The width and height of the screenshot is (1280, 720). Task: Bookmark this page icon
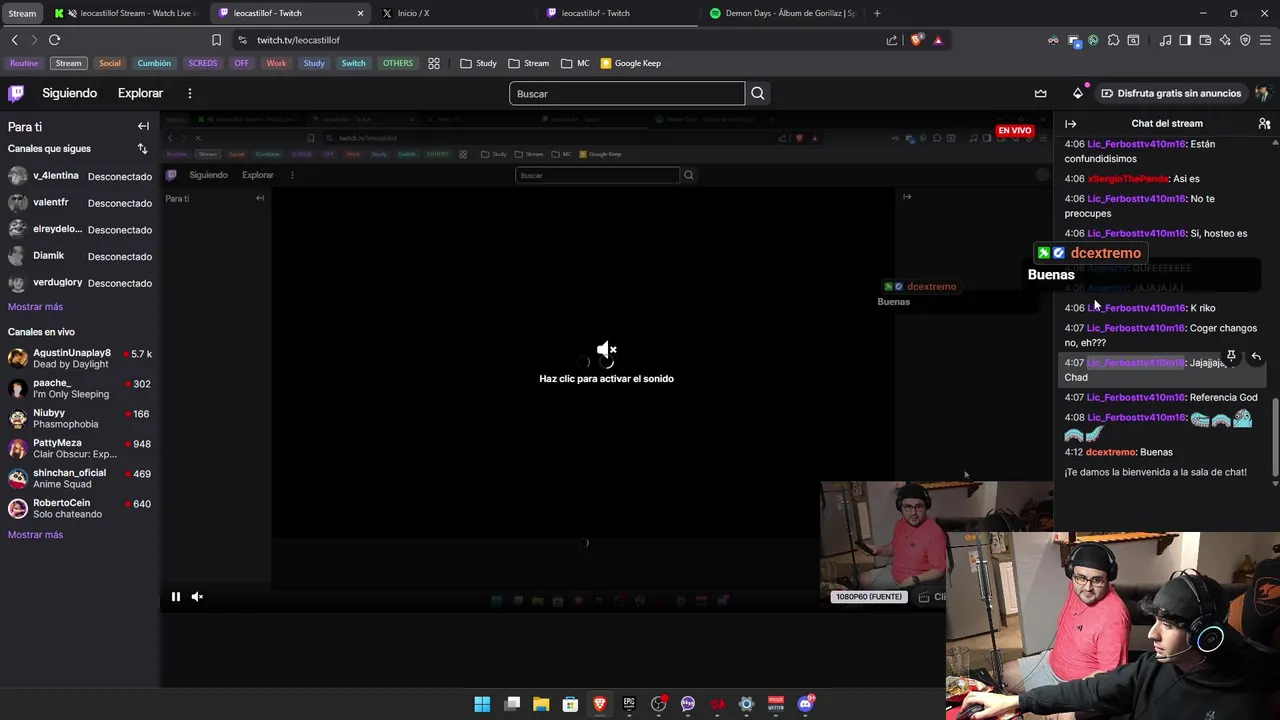point(216,40)
